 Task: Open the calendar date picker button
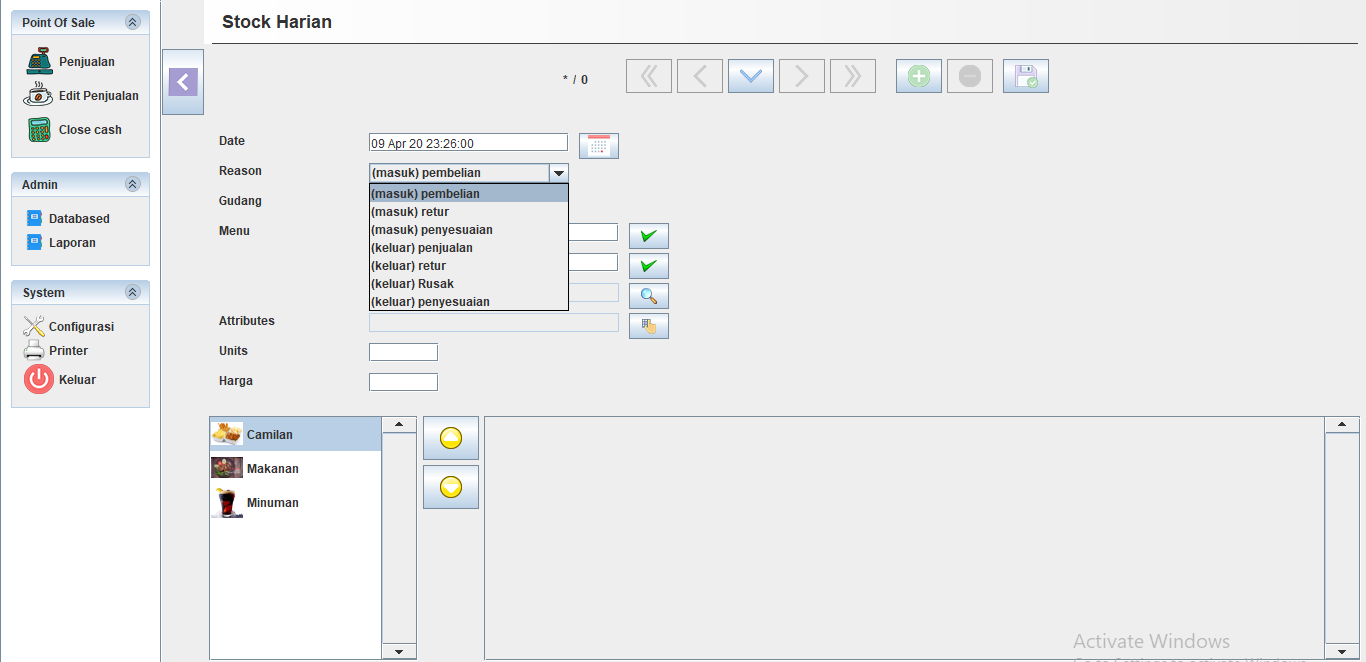pos(599,146)
